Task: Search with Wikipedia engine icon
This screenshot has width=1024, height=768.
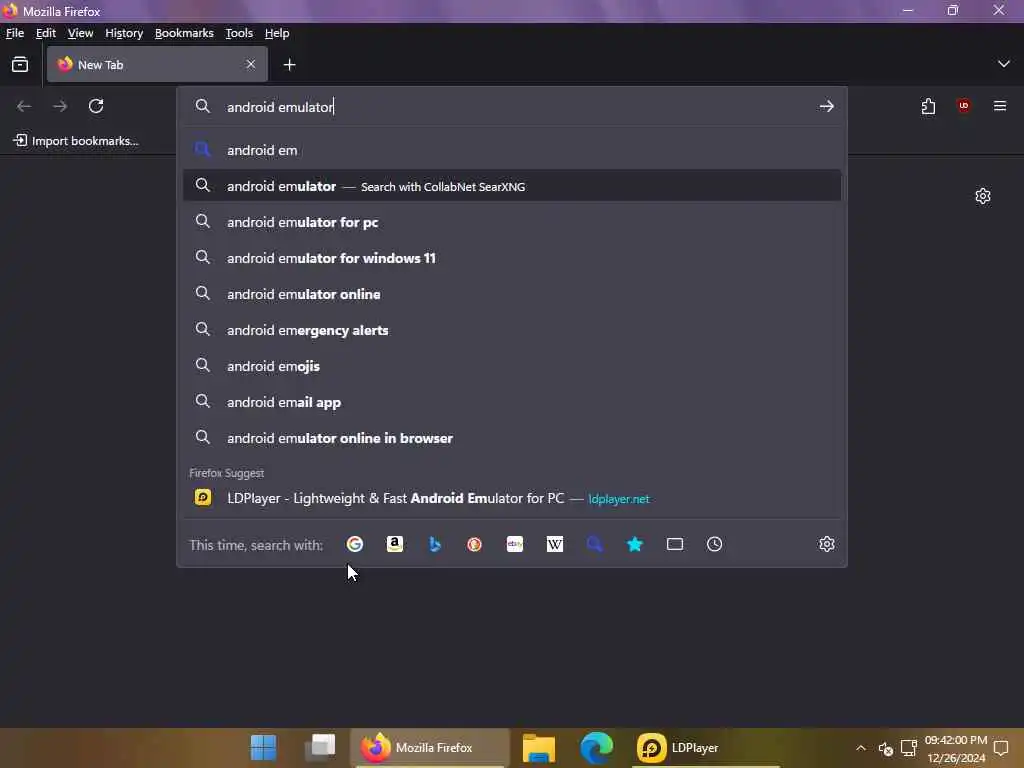Action: pos(554,544)
